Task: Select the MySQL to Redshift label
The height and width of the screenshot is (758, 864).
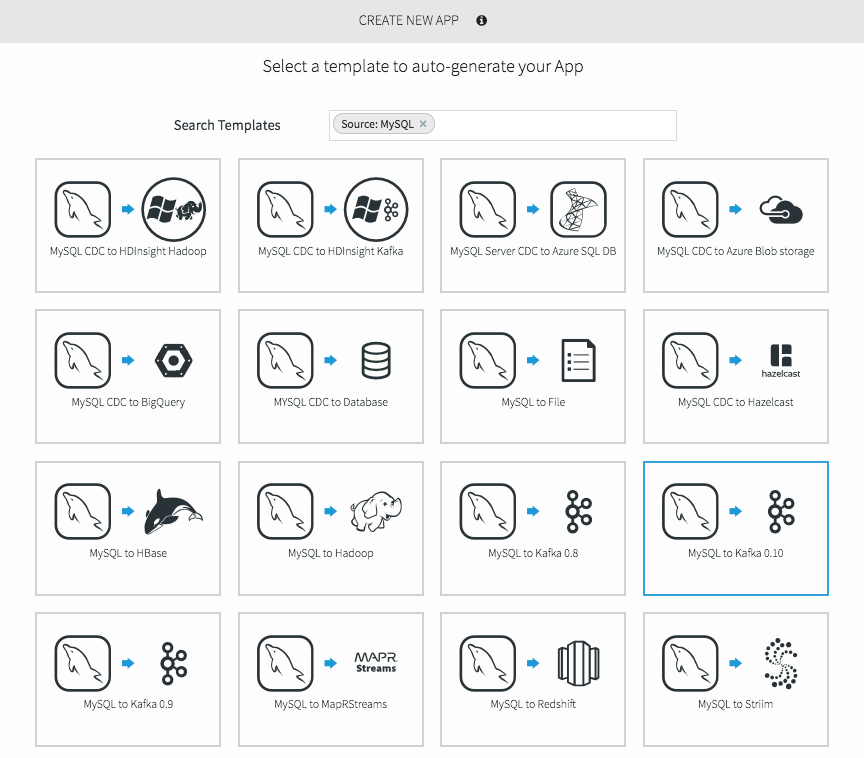Action: point(533,704)
